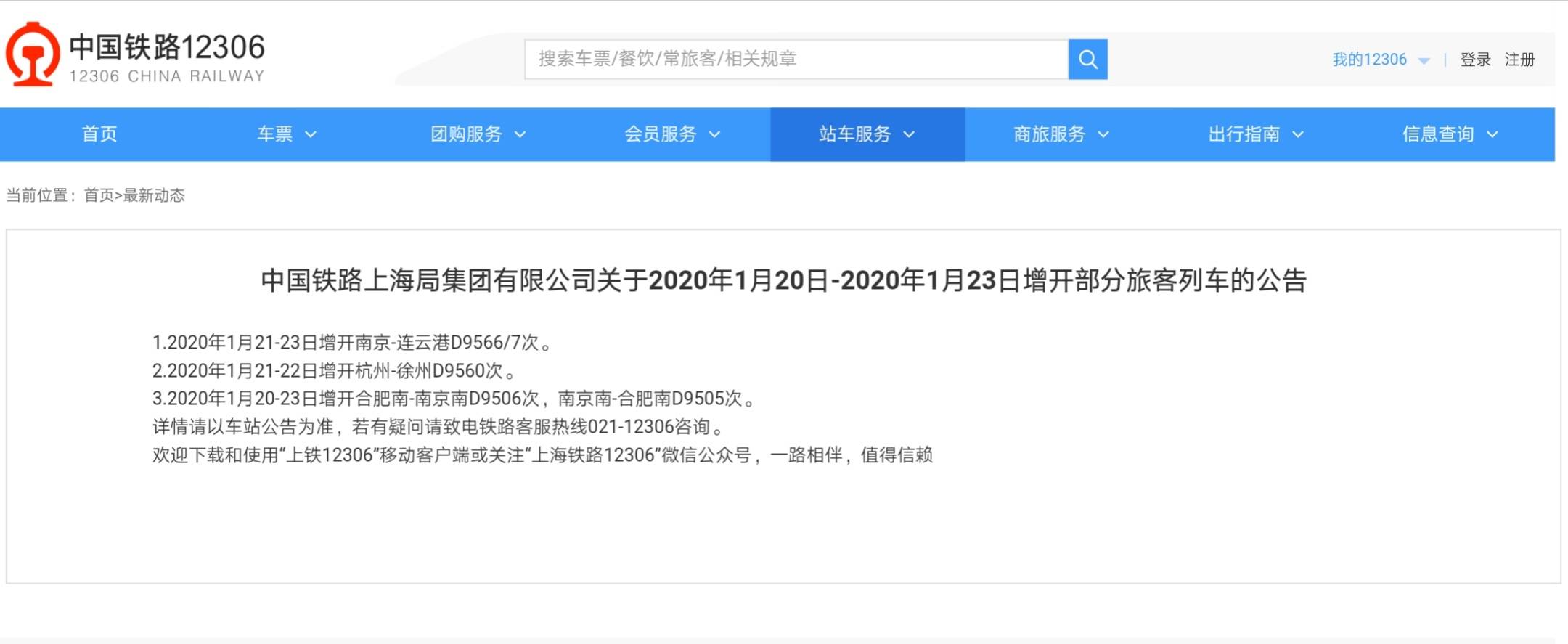Image resolution: width=1568 pixels, height=644 pixels.
Task: Select the line mentioning 上铁12306 移动客户端
Action: [x=542, y=455]
